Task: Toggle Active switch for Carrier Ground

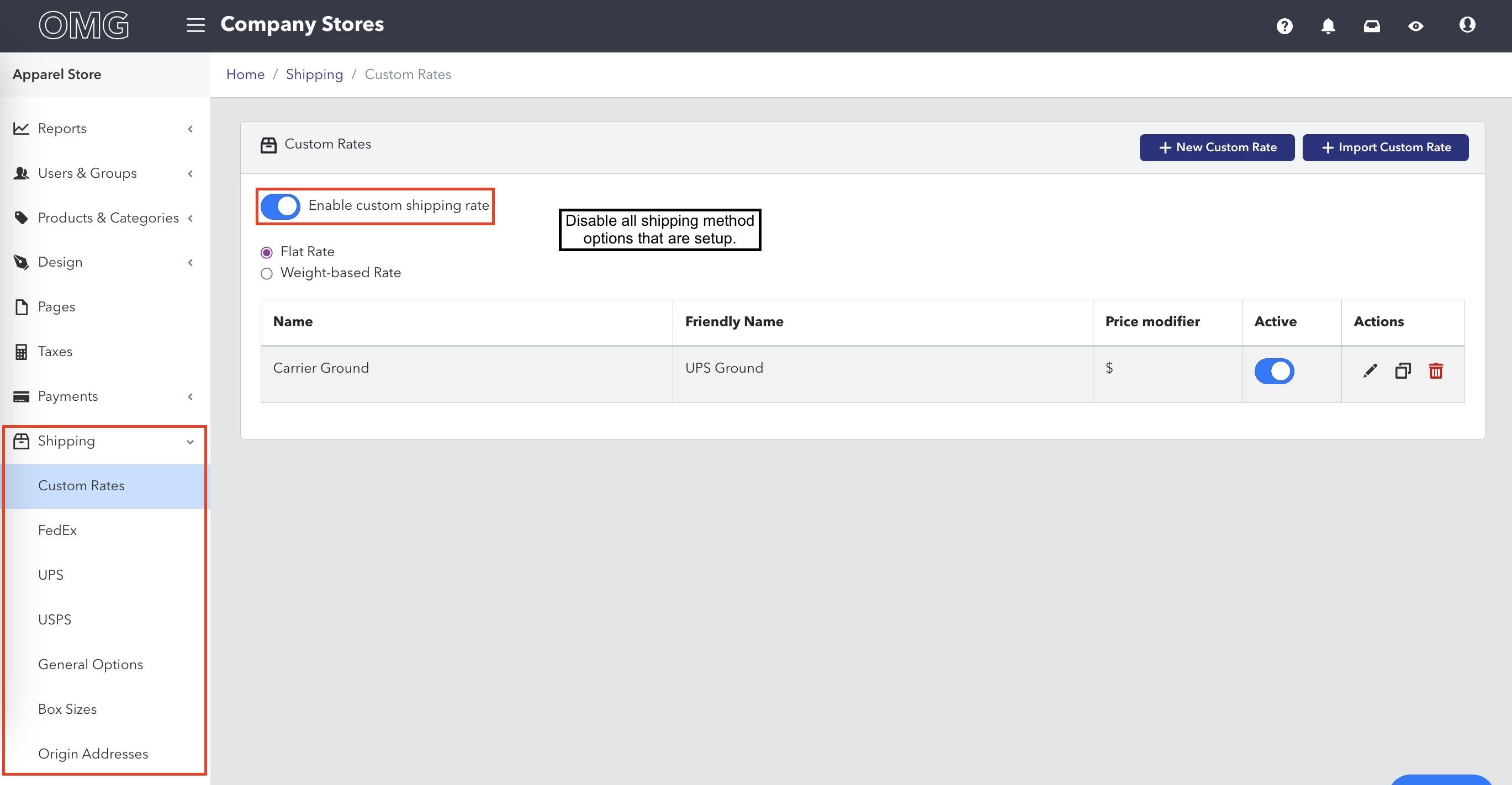Action: tap(1273, 371)
